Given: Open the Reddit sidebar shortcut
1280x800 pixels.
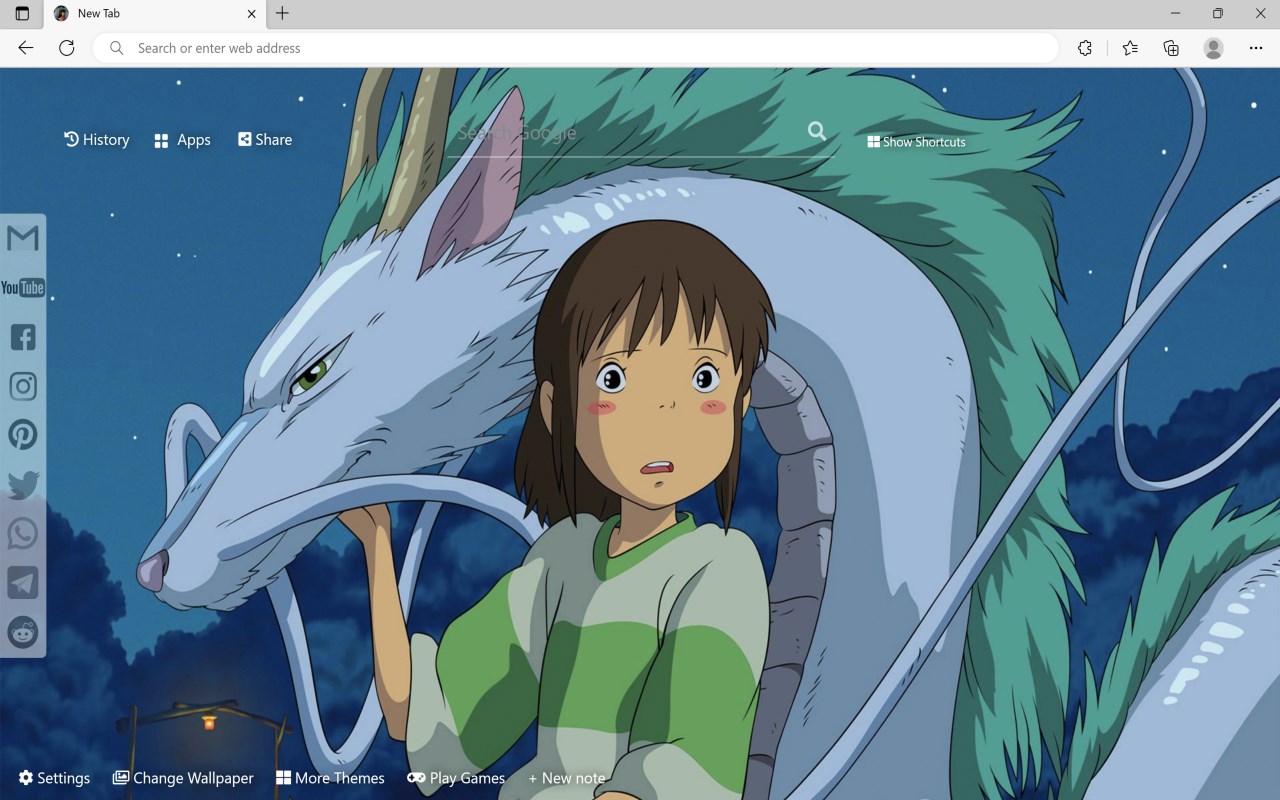Looking at the screenshot, I should click(x=22, y=632).
